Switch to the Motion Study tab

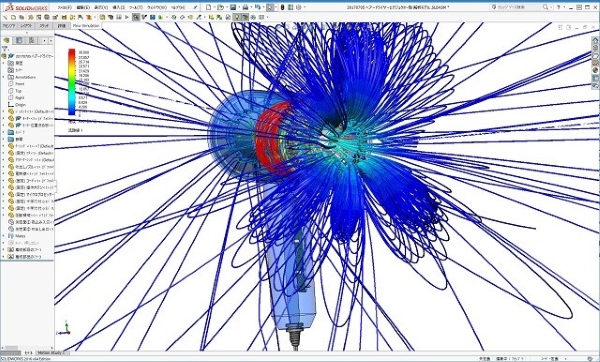[50, 352]
